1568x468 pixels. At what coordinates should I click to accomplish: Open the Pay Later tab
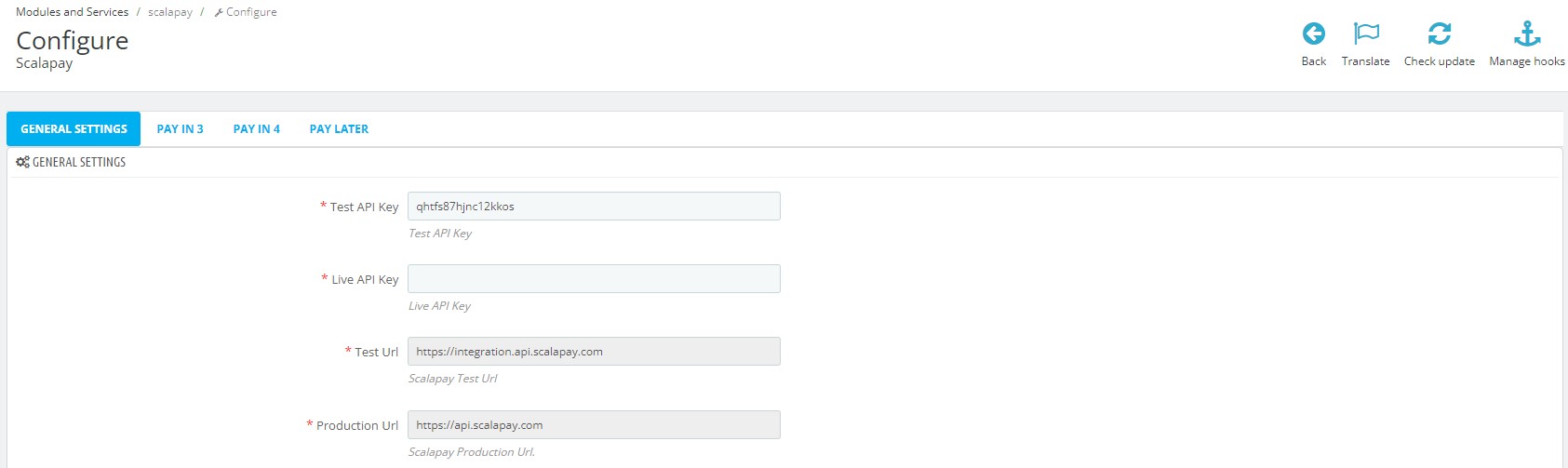[339, 129]
